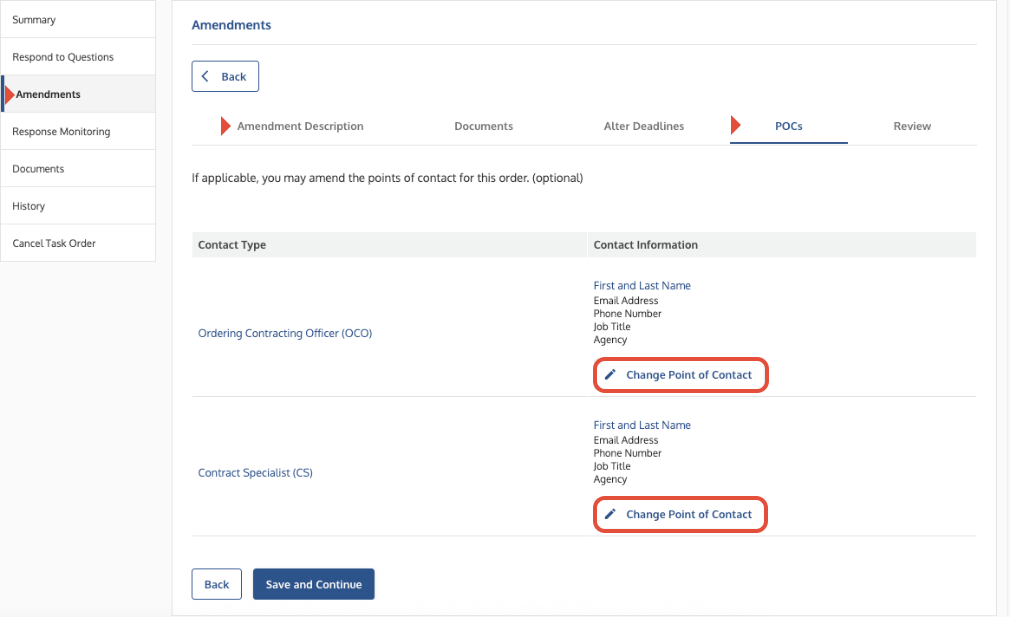The height and width of the screenshot is (617, 1010).
Task: Open Documents in the left sidebar
Action: 78,169
